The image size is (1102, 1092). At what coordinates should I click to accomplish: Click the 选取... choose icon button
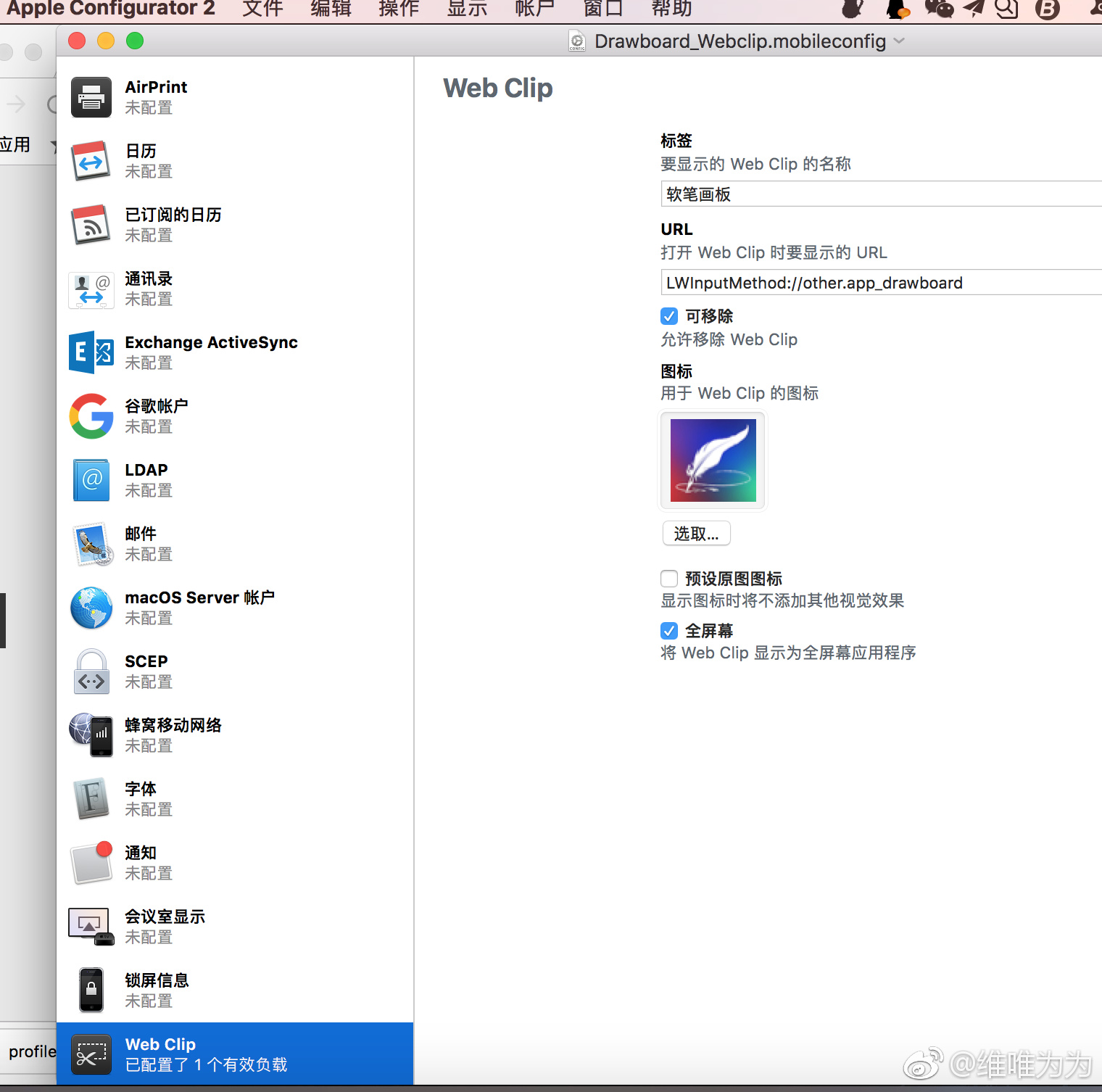696,534
